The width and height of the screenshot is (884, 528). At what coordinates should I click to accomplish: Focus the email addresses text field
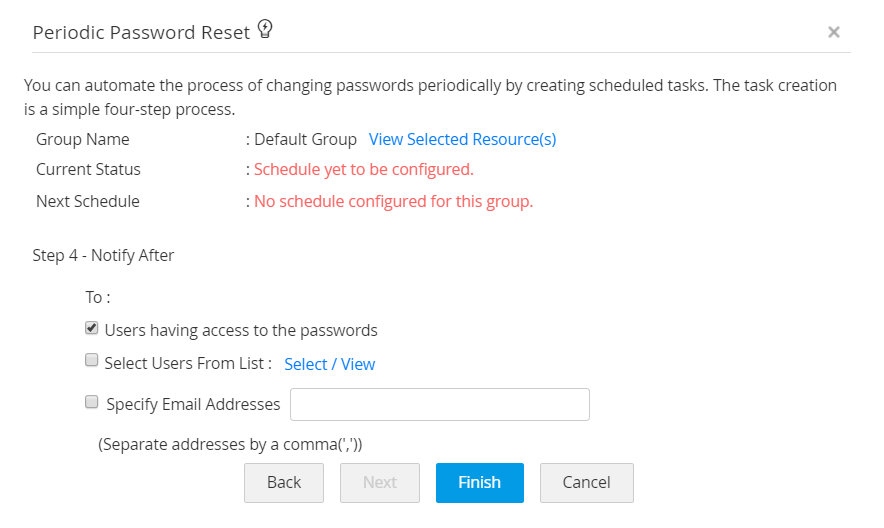tap(439, 405)
